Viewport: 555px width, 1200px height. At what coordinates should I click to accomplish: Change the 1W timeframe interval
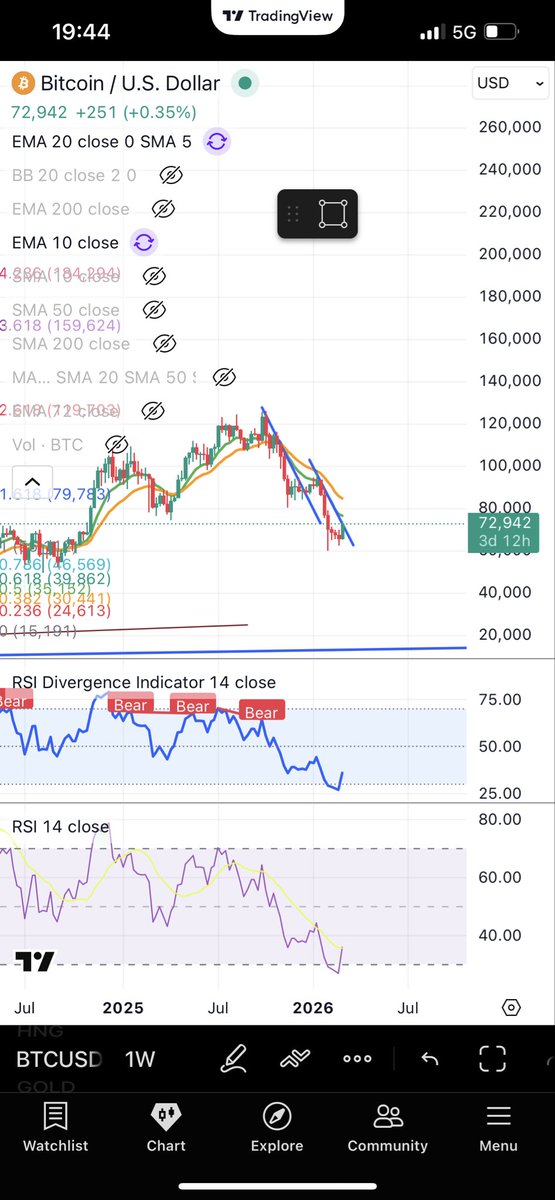(140, 1059)
